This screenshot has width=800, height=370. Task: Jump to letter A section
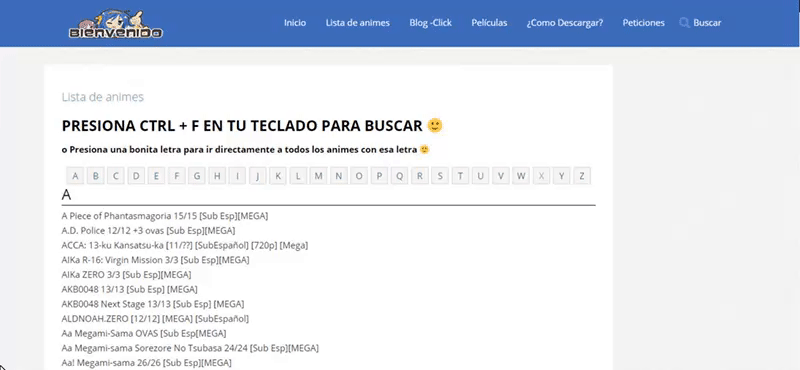point(75,176)
